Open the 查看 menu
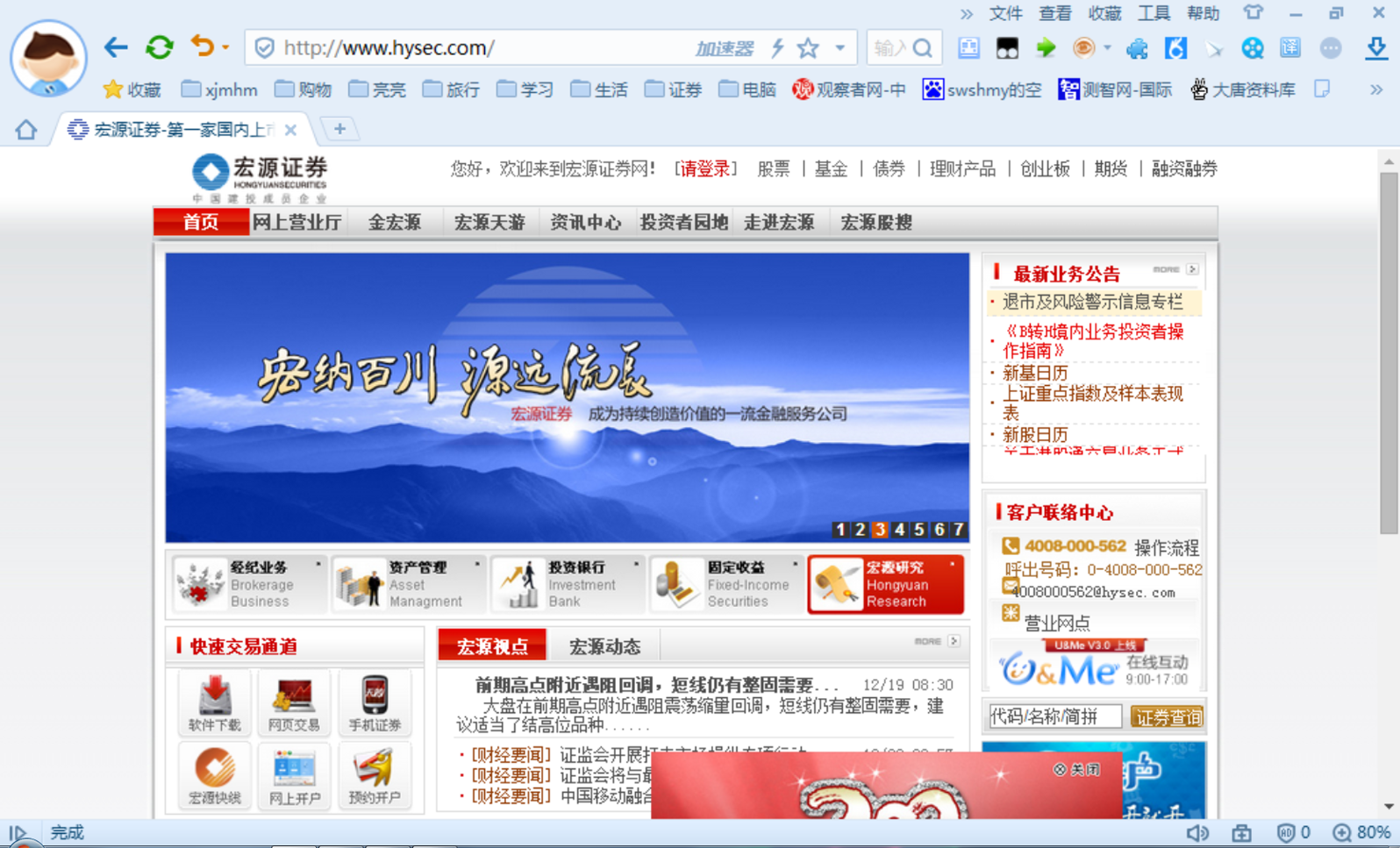The height and width of the screenshot is (848, 1400). [x=1055, y=13]
